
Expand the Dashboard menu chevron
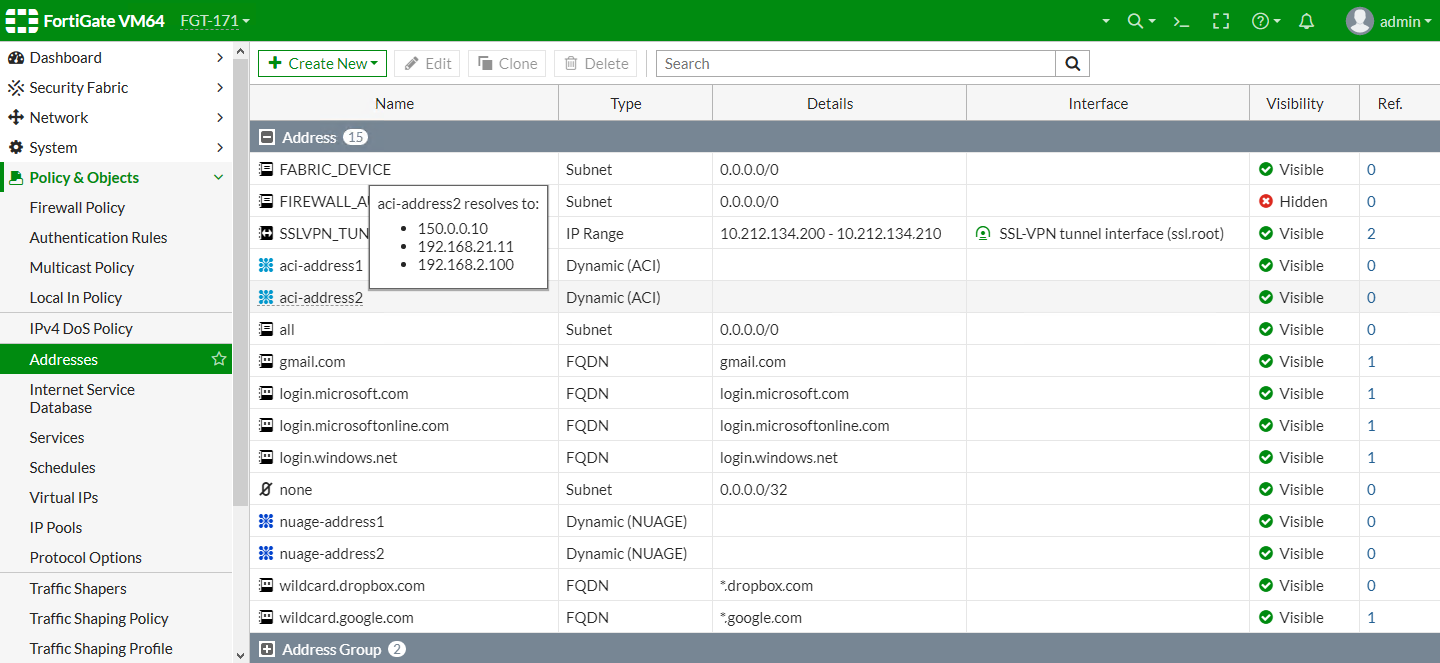pyautogui.click(x=220, y=58)
